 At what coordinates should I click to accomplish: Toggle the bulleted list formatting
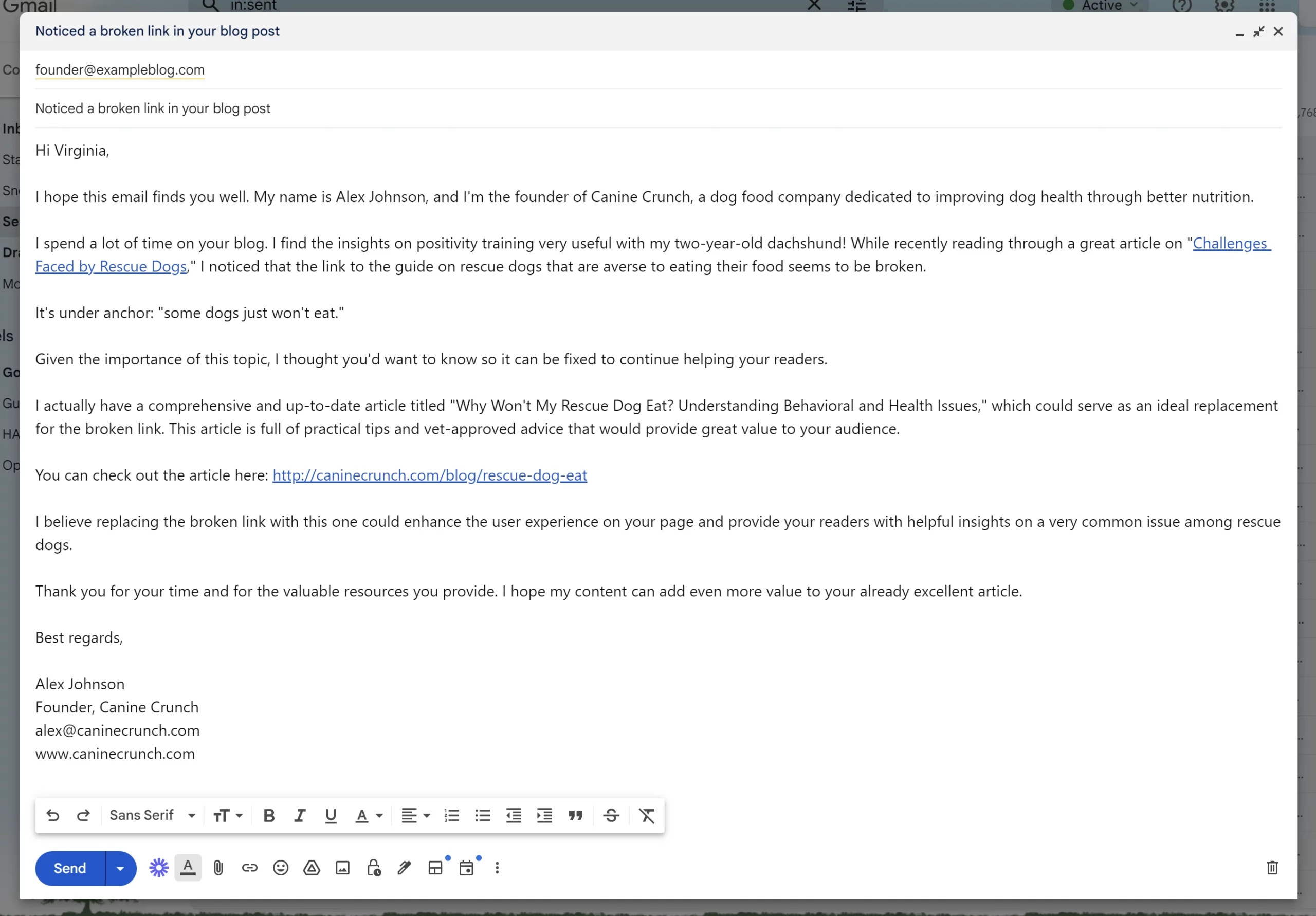click(482, 815)
